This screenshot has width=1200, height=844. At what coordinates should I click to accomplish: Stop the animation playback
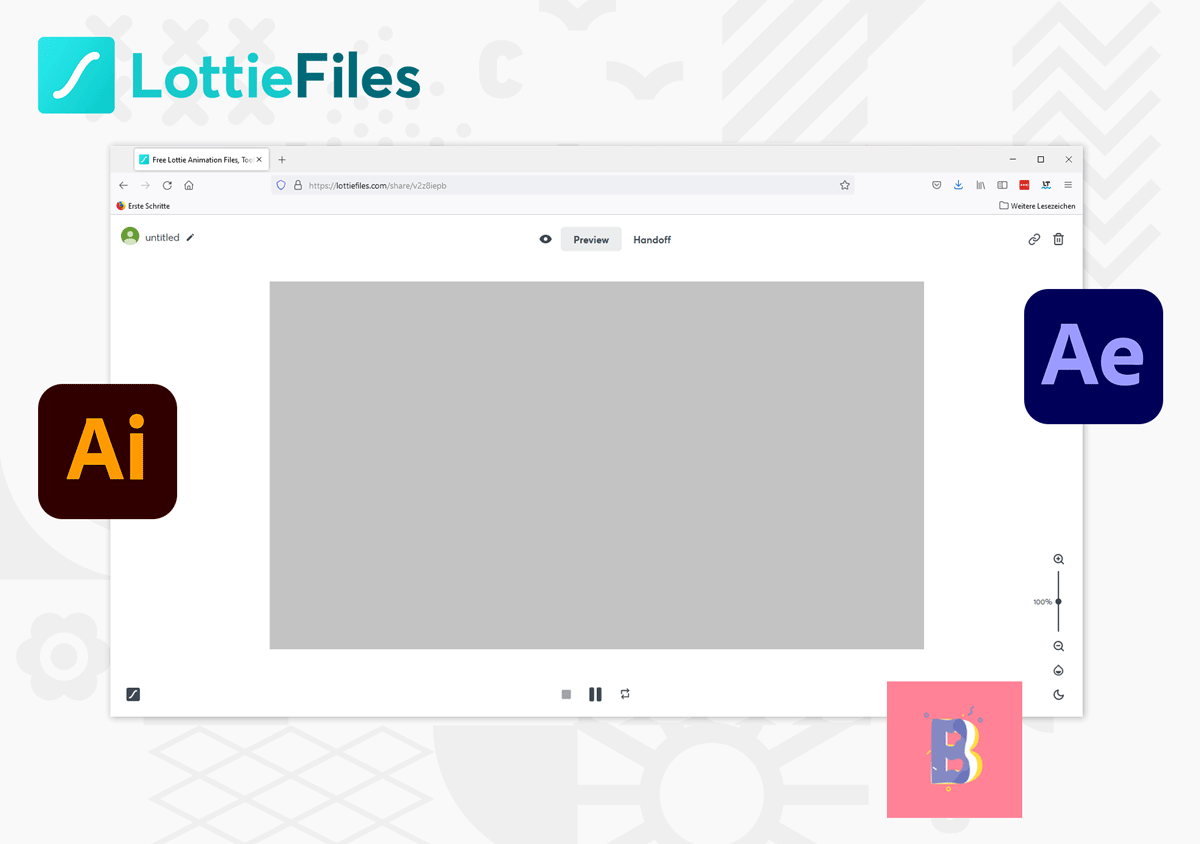(x=566, y=694)
